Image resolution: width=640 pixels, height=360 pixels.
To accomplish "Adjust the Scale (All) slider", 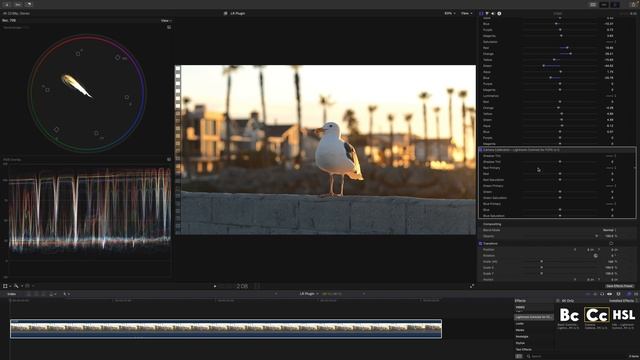I will click(542, 262).
